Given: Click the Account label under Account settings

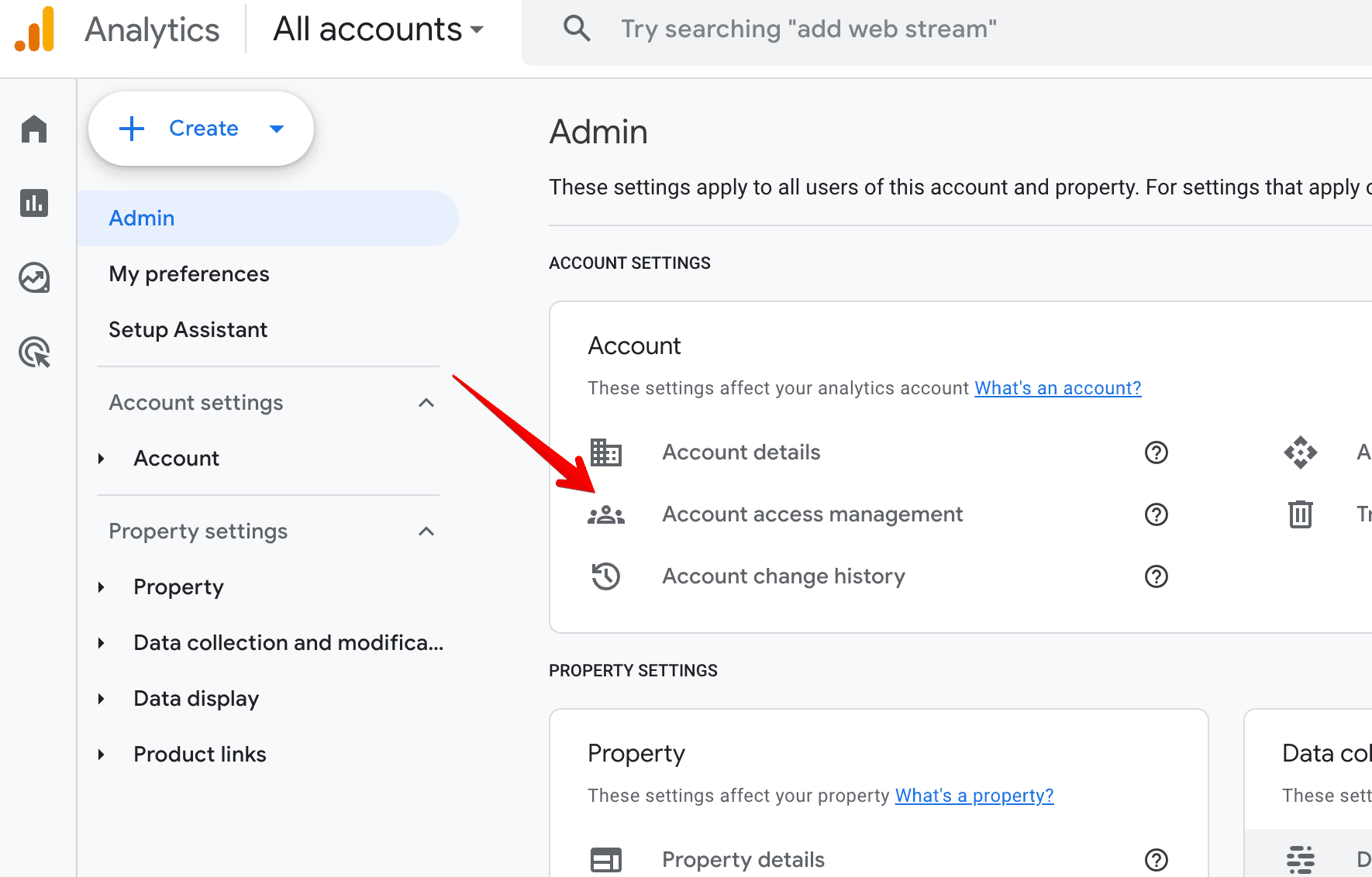Looking at the screenshot, I should pos(177,459).
